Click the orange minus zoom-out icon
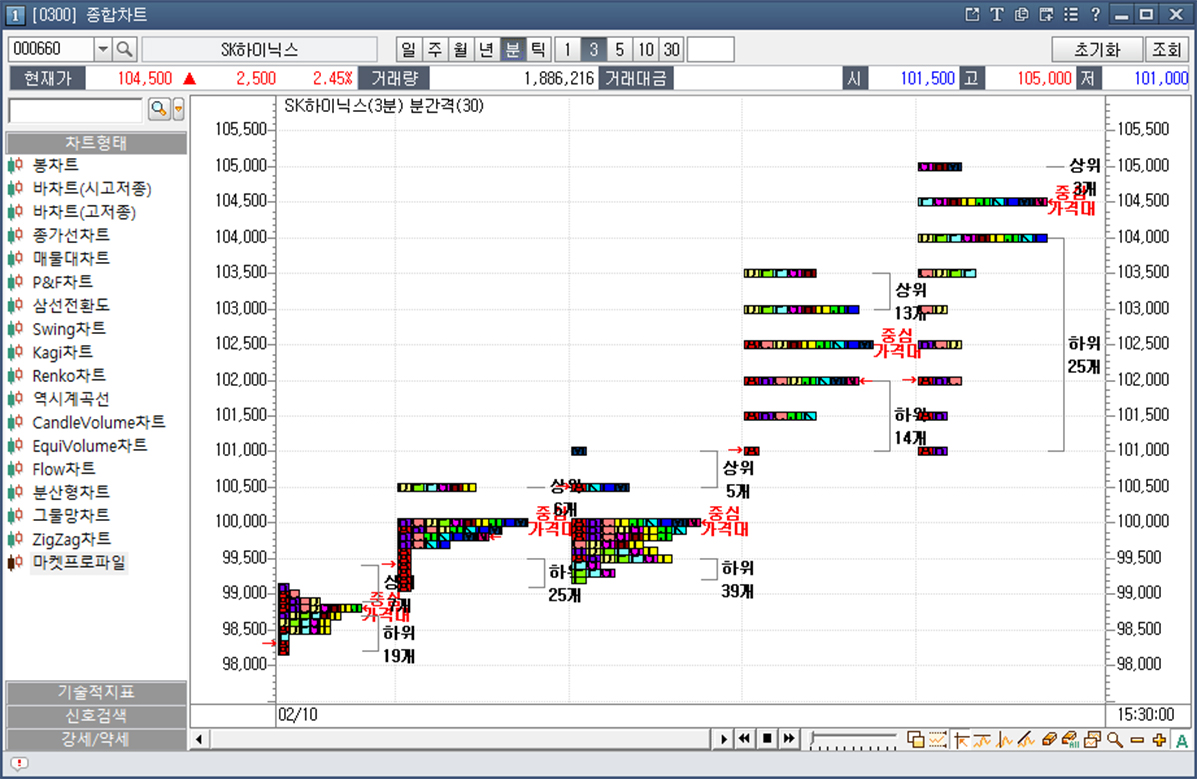Screen dimensions: 1197x779 click(1137, 740)
